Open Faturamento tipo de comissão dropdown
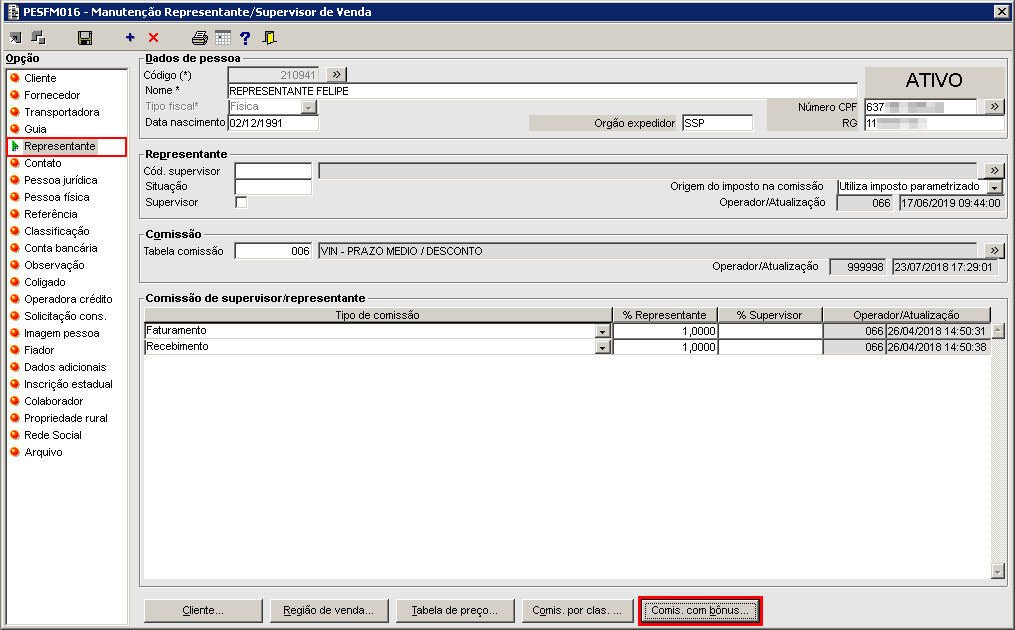1015x630 pixels. click(603, 332)
